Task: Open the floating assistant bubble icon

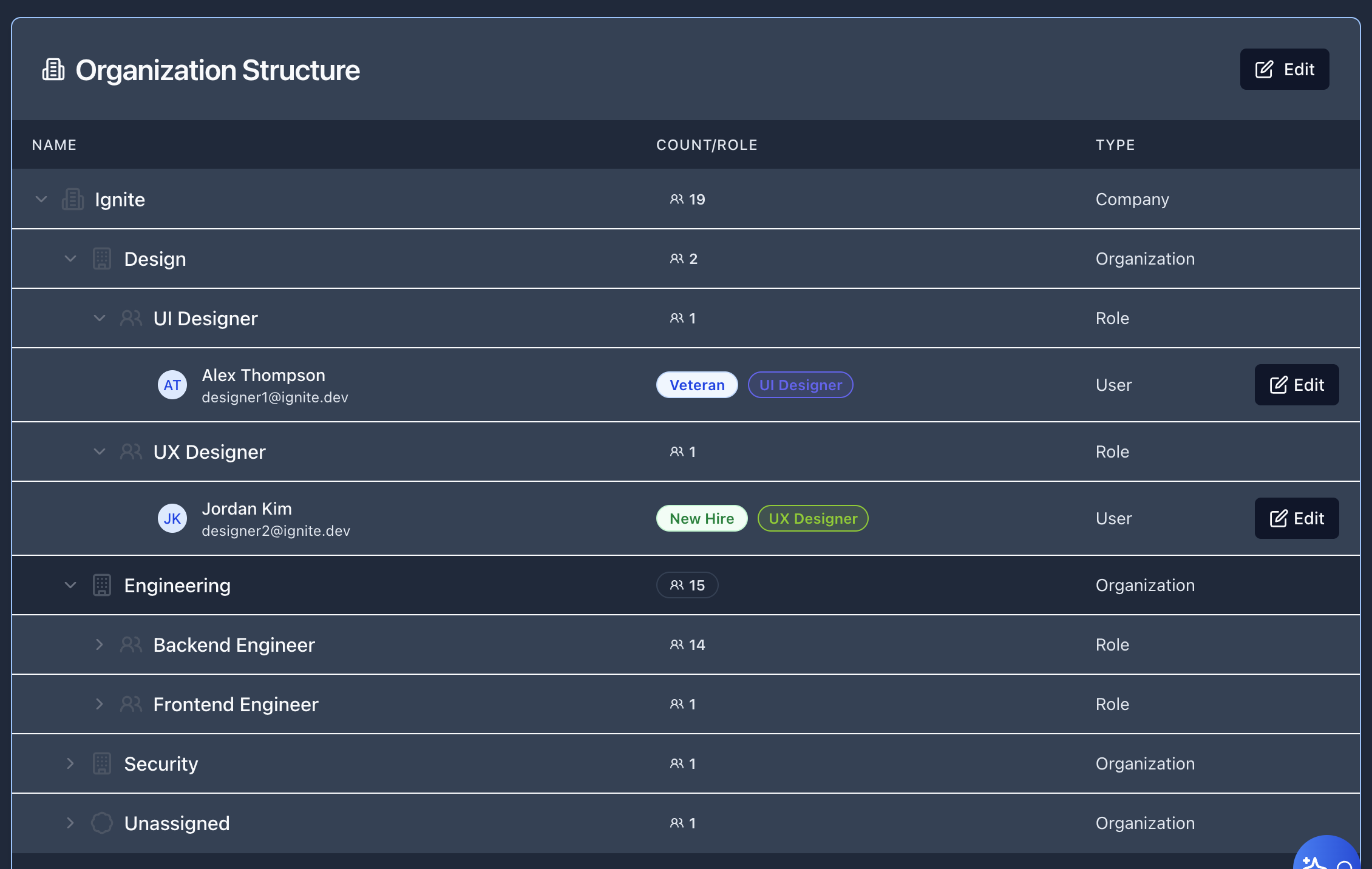Action: (x=1330, y=857)
